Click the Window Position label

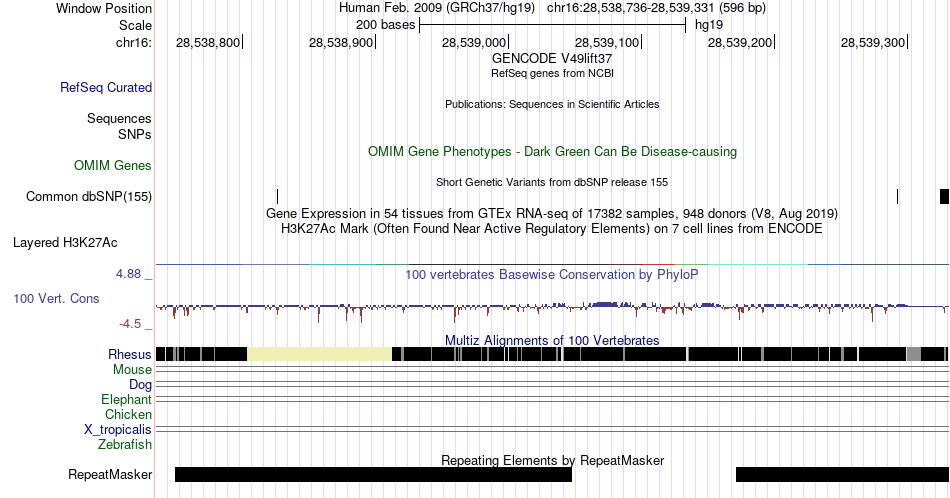coord(104,8)
